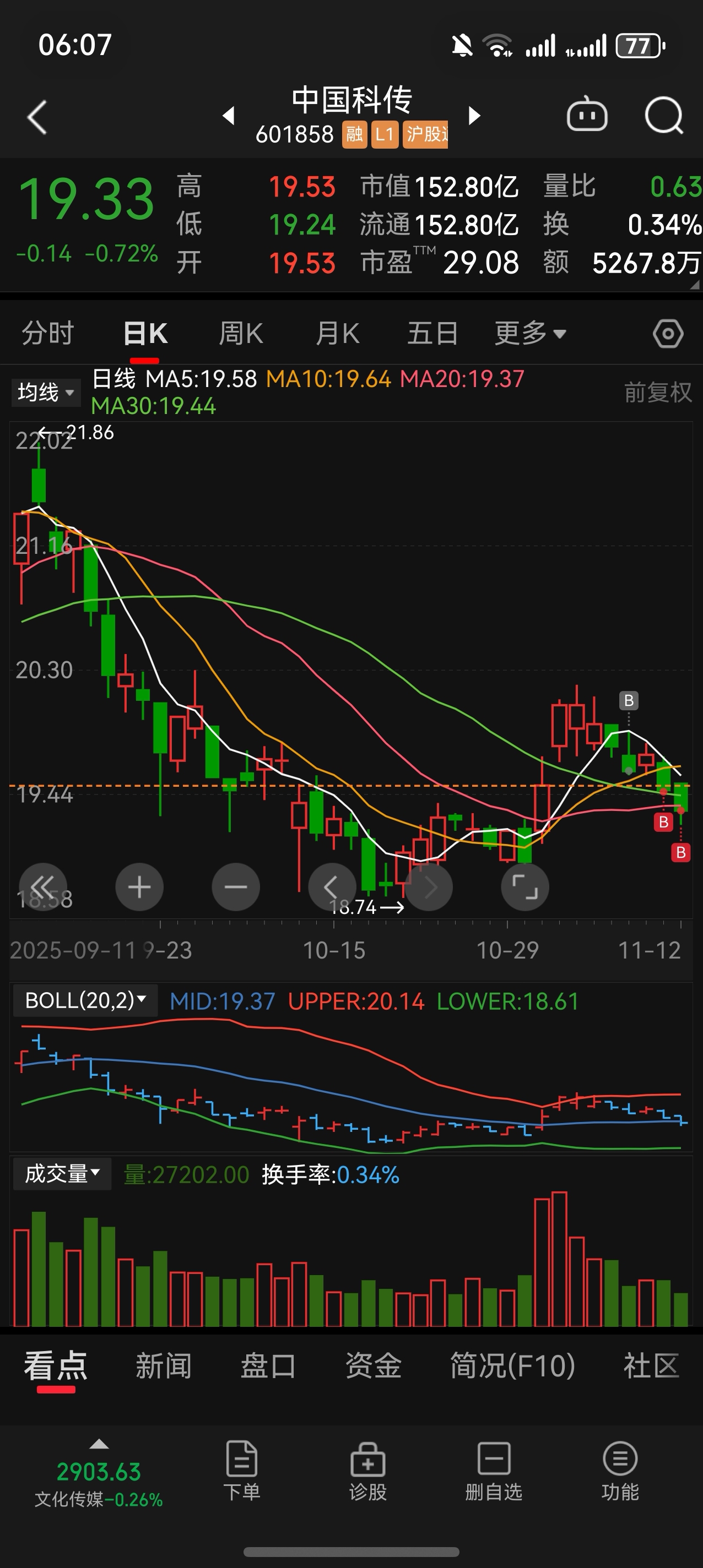Tap 市盈TTM 29.08 value
The image size is (703, 1568).
click(439, 263)
